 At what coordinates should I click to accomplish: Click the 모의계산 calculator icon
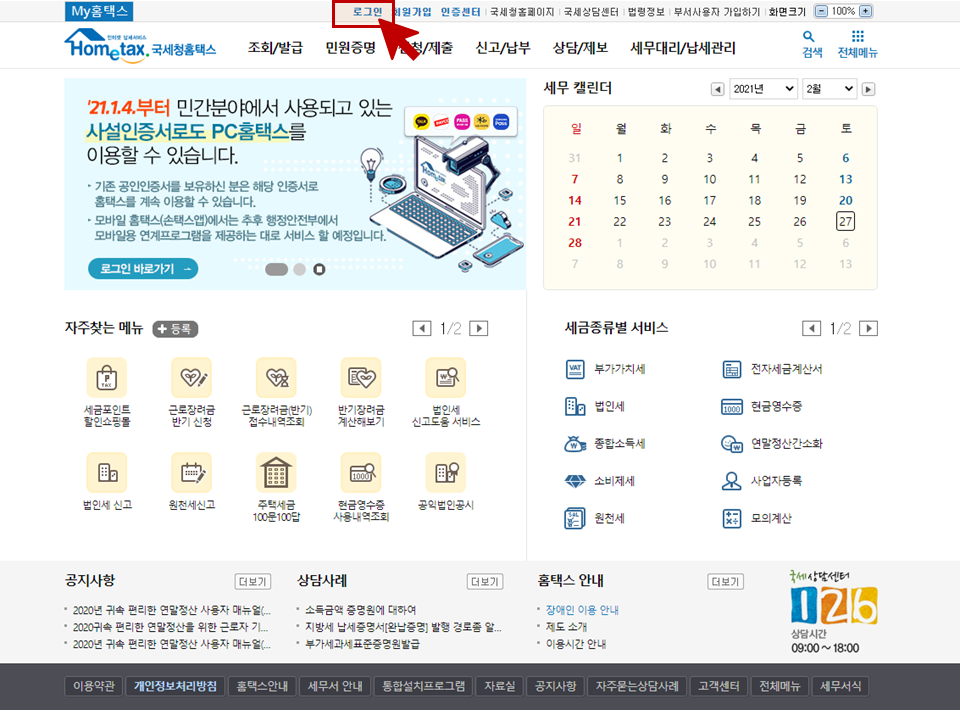point(732,518)
